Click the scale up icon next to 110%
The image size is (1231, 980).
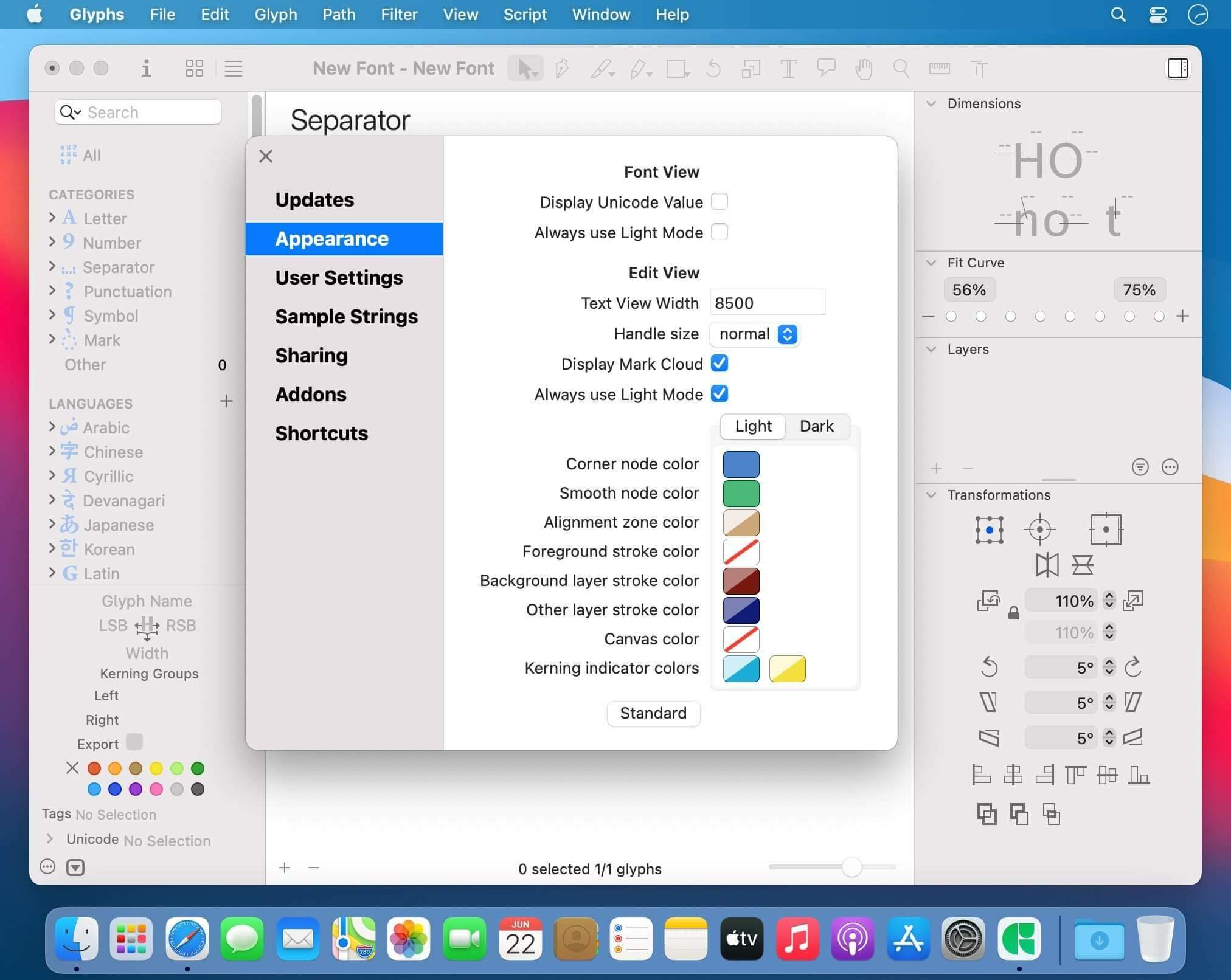(1133, 601)
